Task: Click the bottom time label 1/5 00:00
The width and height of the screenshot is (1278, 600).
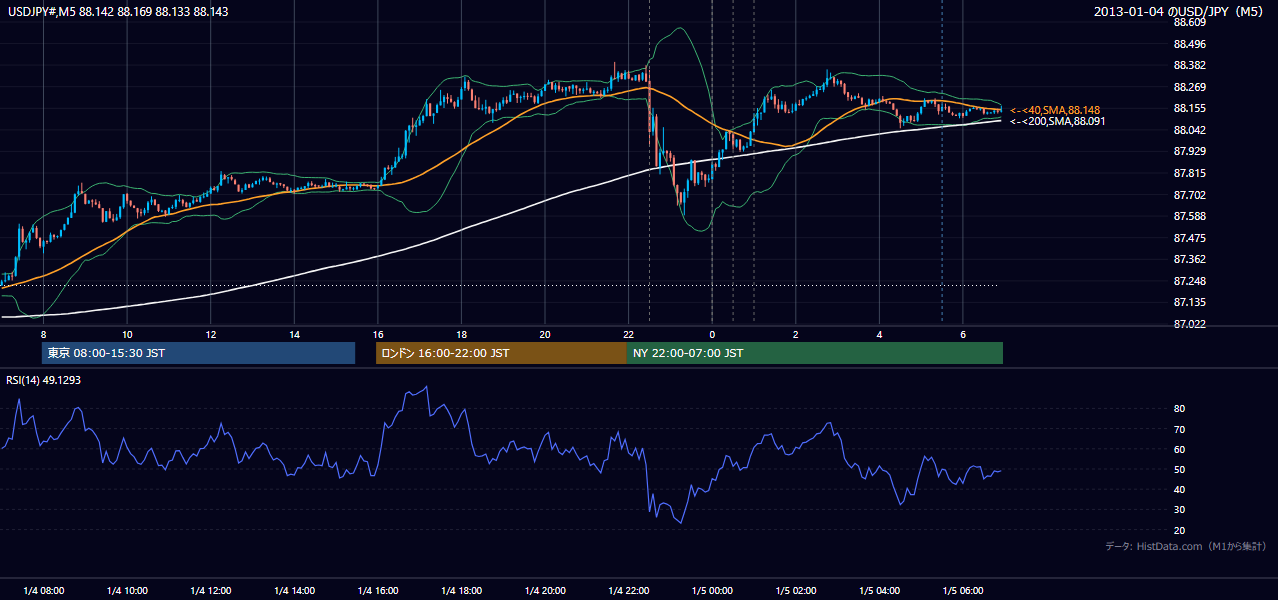Action: point(712,590)
